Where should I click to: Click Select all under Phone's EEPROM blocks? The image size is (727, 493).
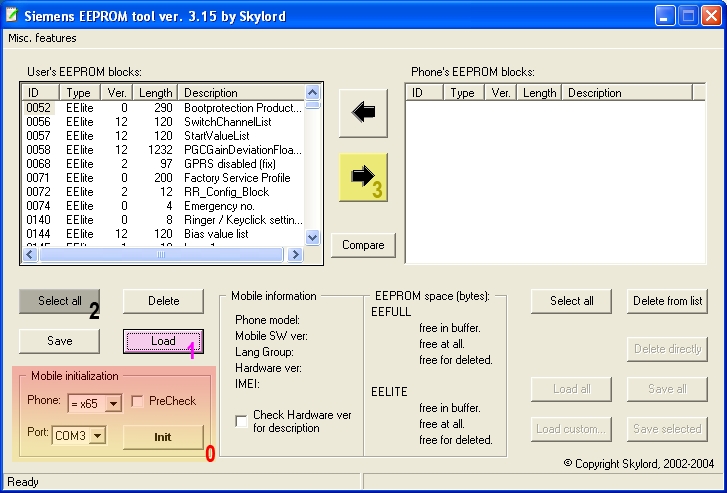[571, 301]
